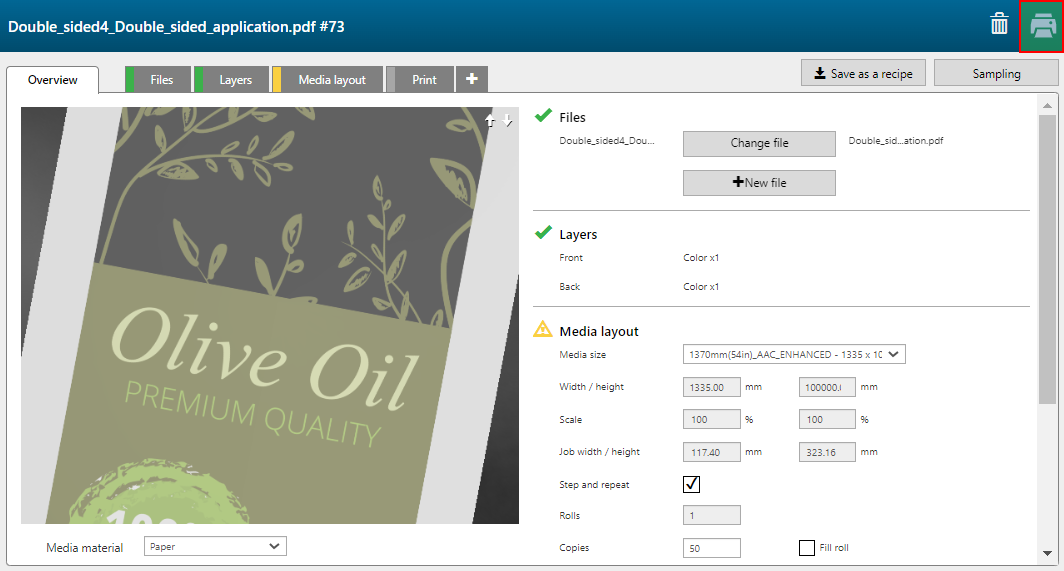Disable the Step and repeat checkbox

coord(691,484)
